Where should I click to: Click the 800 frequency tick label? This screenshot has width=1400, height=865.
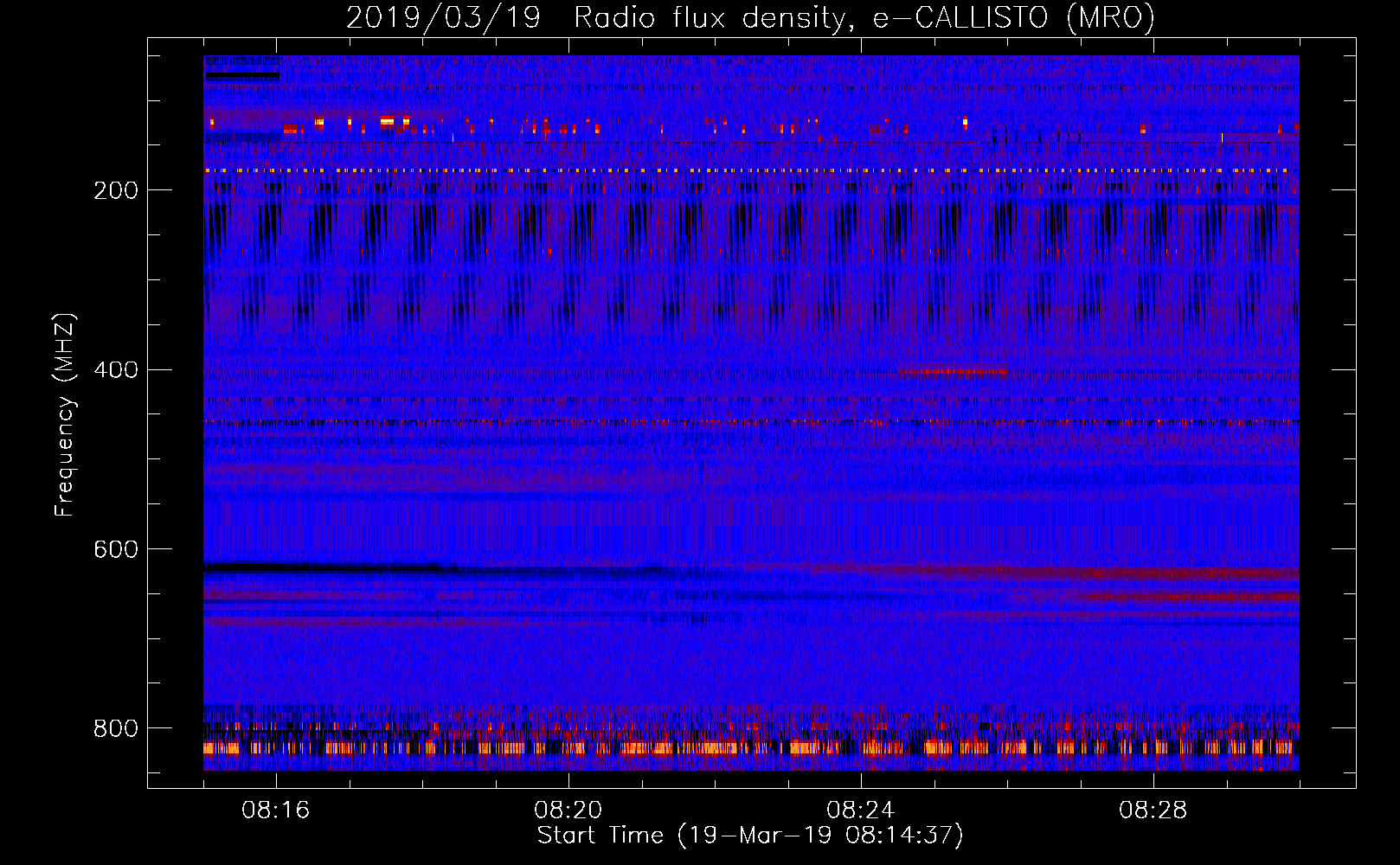(116, 728)
